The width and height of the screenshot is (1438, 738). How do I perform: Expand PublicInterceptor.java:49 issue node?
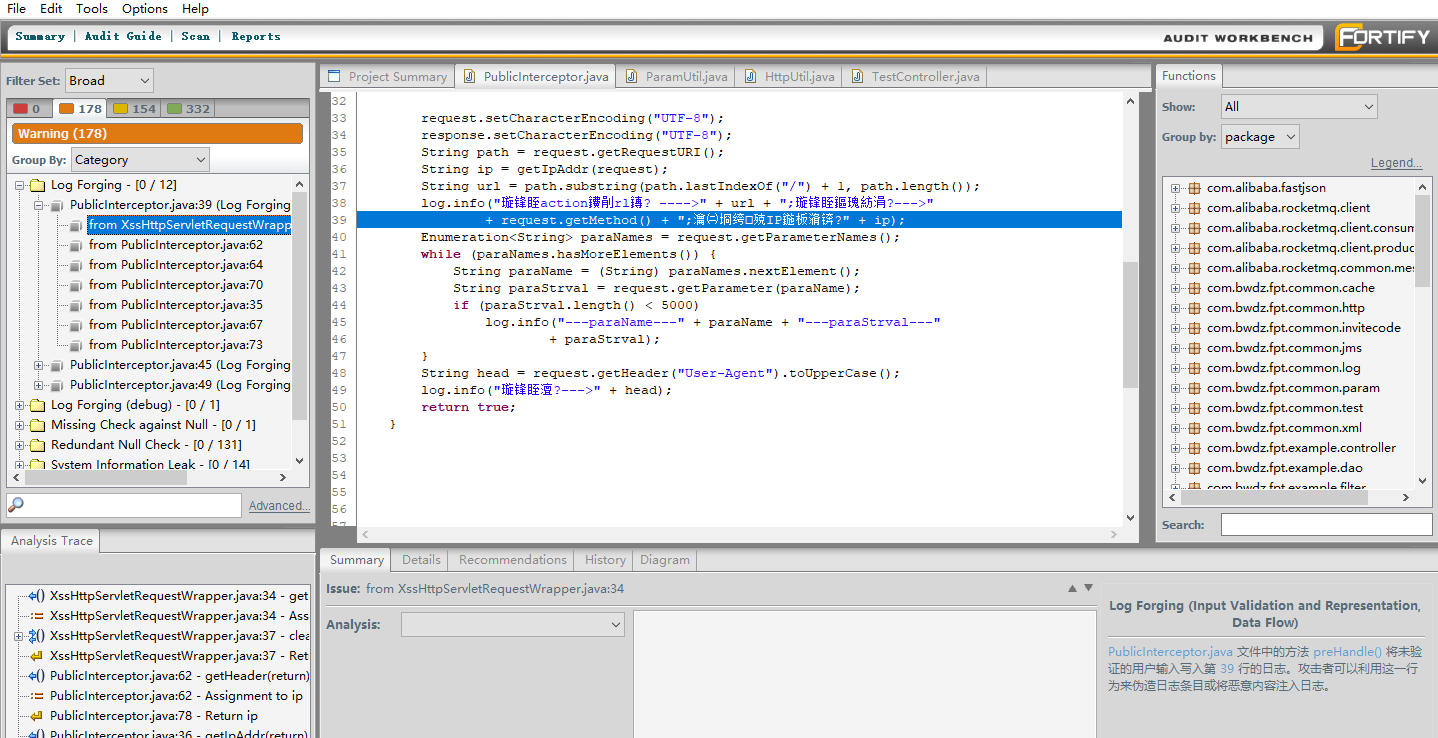click(x=40, y=385)
